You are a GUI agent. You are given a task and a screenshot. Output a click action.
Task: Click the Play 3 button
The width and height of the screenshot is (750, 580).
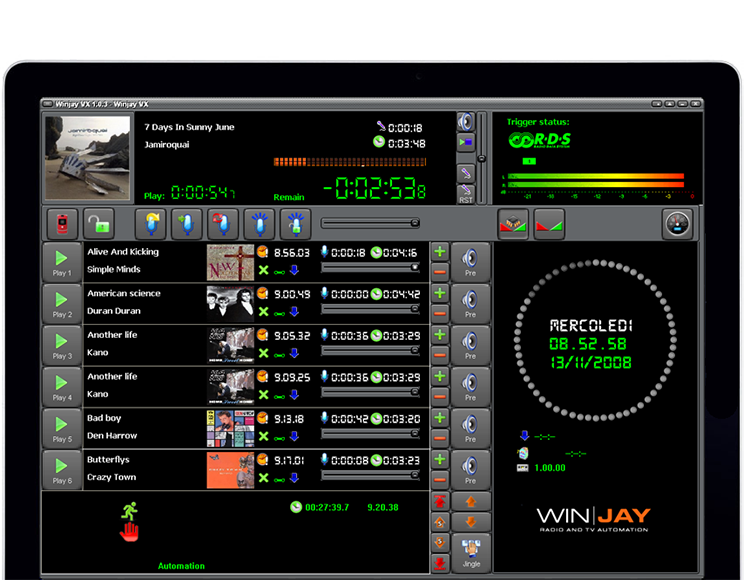click(62, 345)
